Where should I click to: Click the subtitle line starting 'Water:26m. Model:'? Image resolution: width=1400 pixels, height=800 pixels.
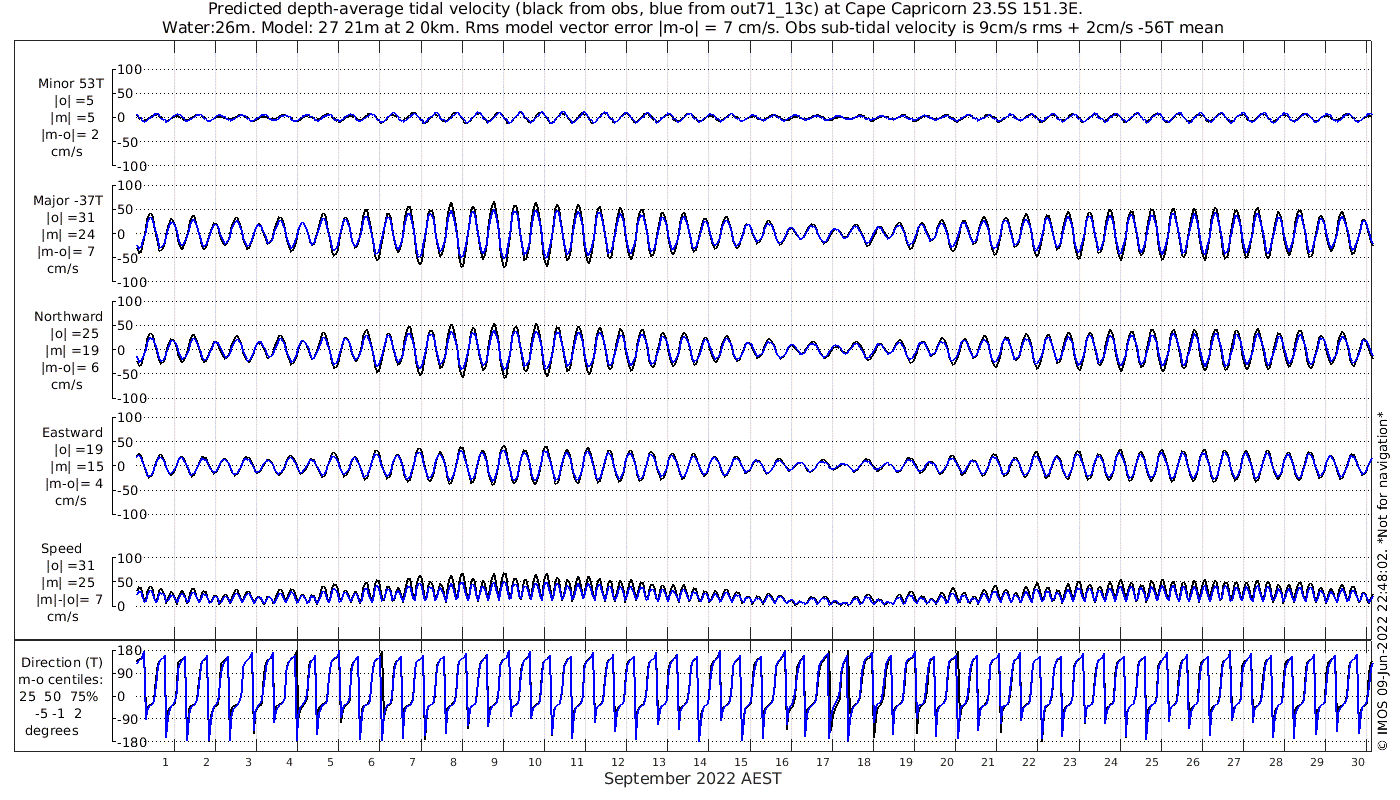pyautogui.click(x=692, y=27)
